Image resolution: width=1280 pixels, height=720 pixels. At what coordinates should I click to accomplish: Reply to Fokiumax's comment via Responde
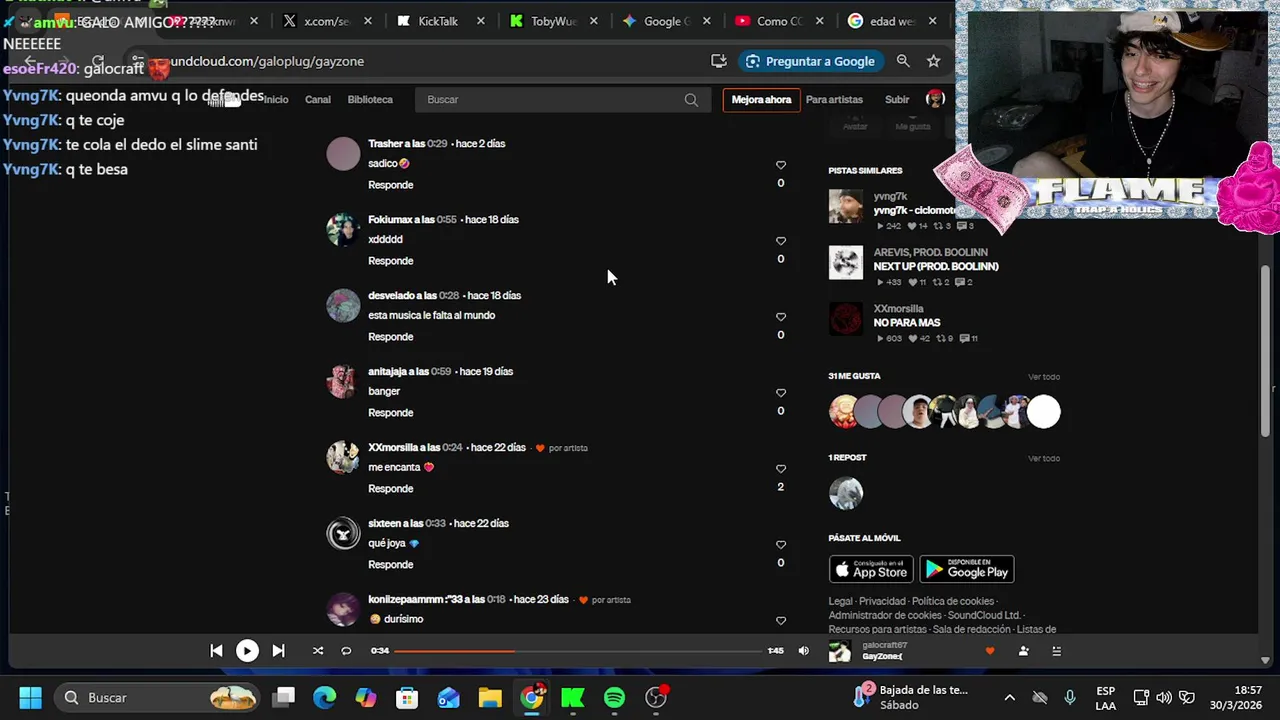point(390,261)
